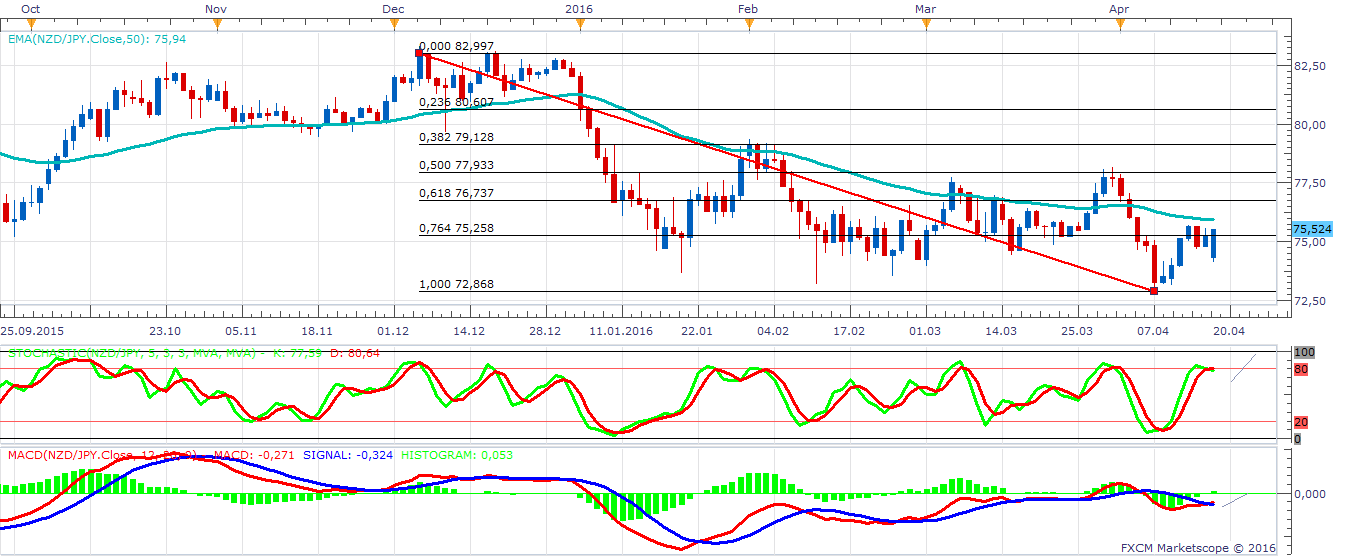Select the Fibonacci 0,000 82,997 level label
The image size is (1349, 556).
[x=457, y=46]
